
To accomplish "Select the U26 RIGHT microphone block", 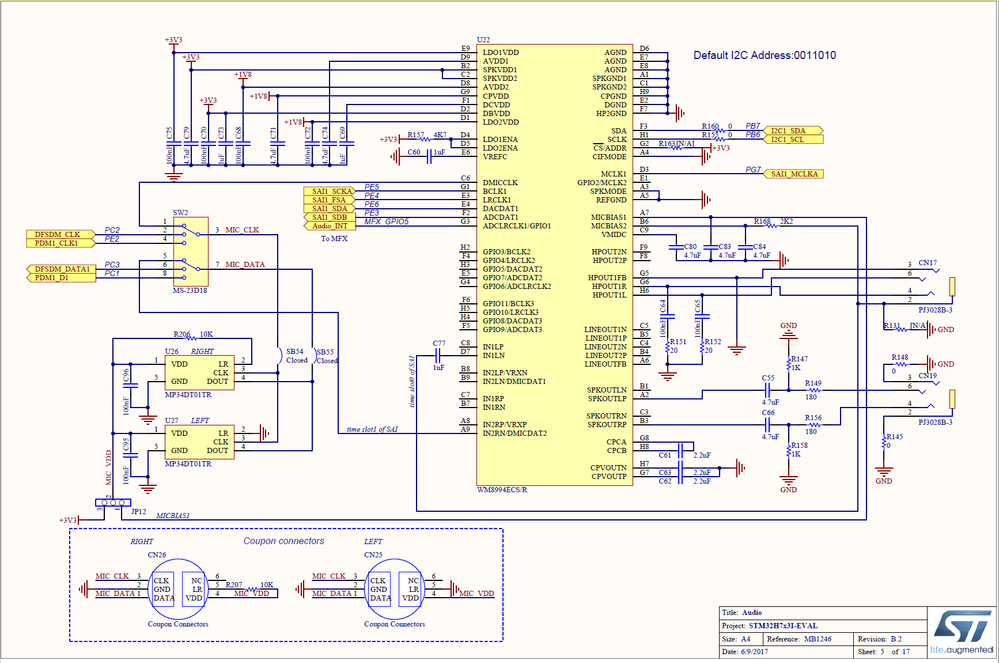I will (199, 373).
